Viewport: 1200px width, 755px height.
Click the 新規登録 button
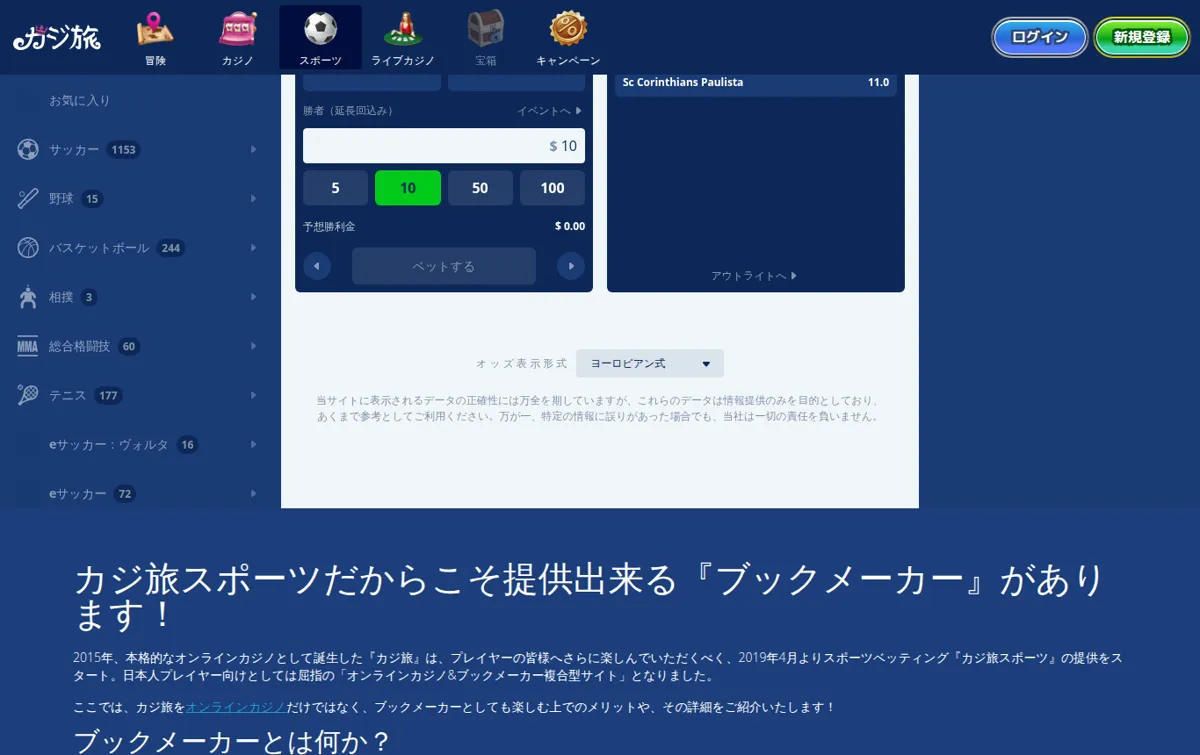click(1142, 38)
